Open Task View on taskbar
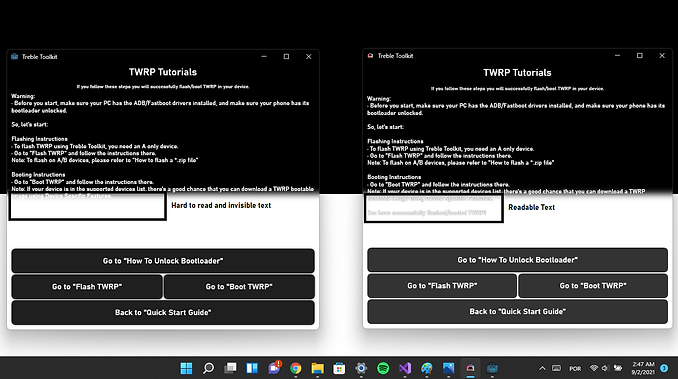The width and height of the screenshot is (678, 379). (x=230, y=368)
